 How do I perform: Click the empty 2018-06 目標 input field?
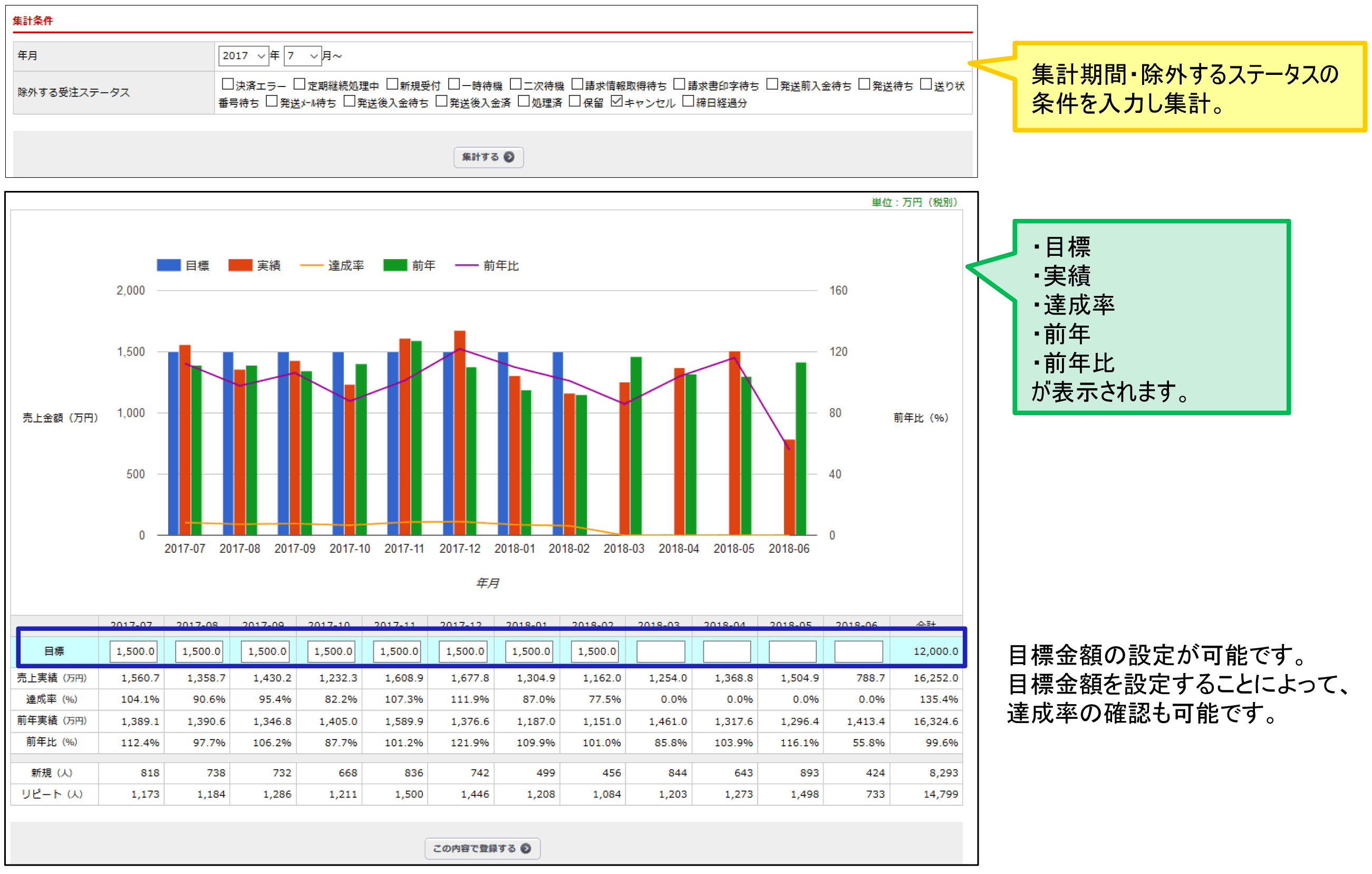pos(858,651)
